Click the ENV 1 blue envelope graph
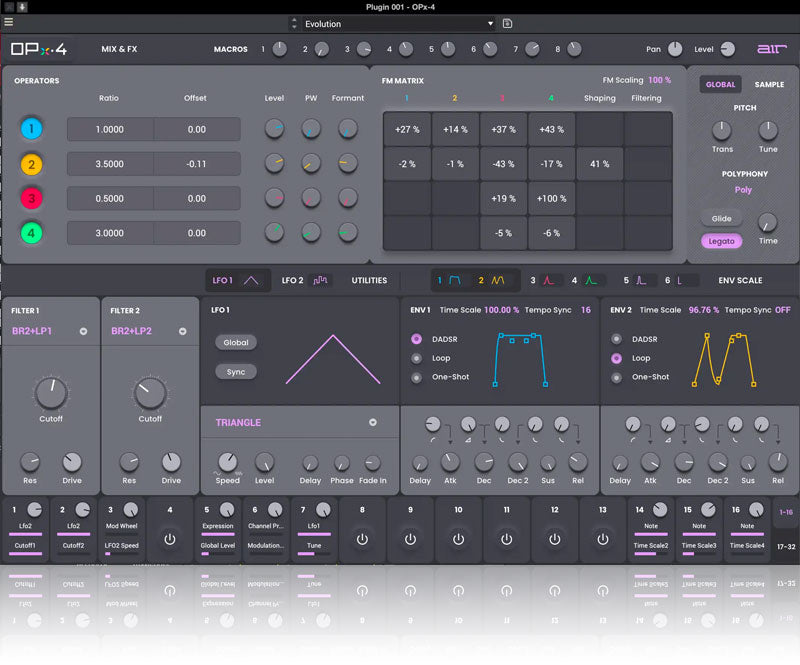 [x=520, y=360]
